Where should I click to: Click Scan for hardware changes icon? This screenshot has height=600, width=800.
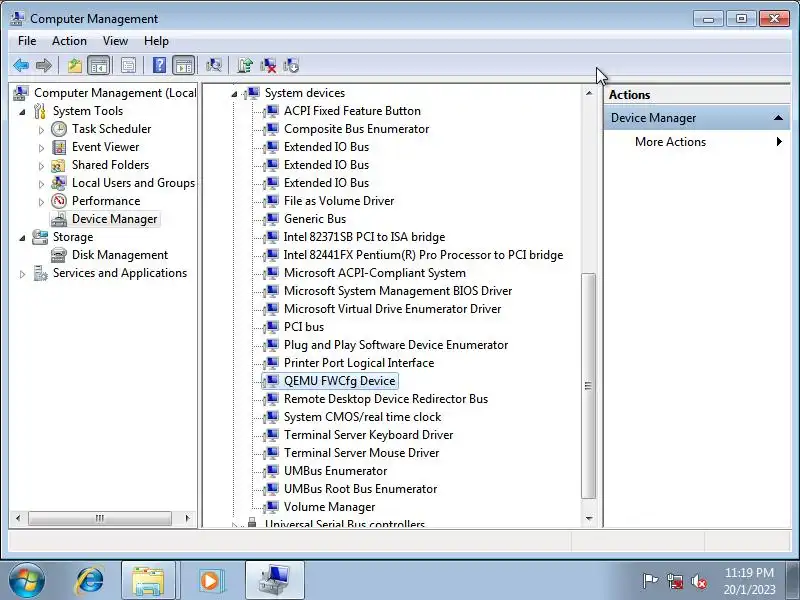pos(214,65)
